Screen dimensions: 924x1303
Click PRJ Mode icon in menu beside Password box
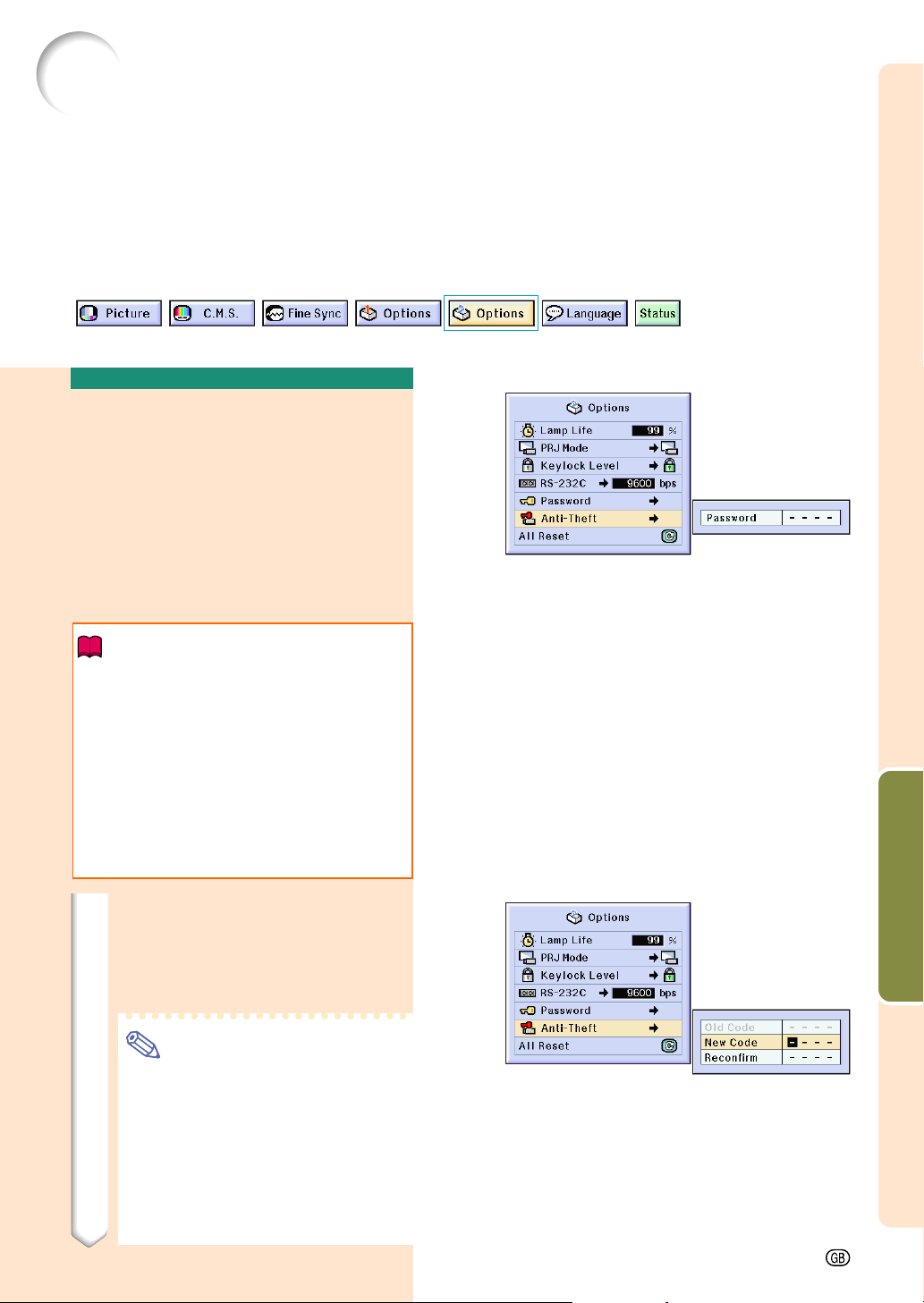click(527, 448)
